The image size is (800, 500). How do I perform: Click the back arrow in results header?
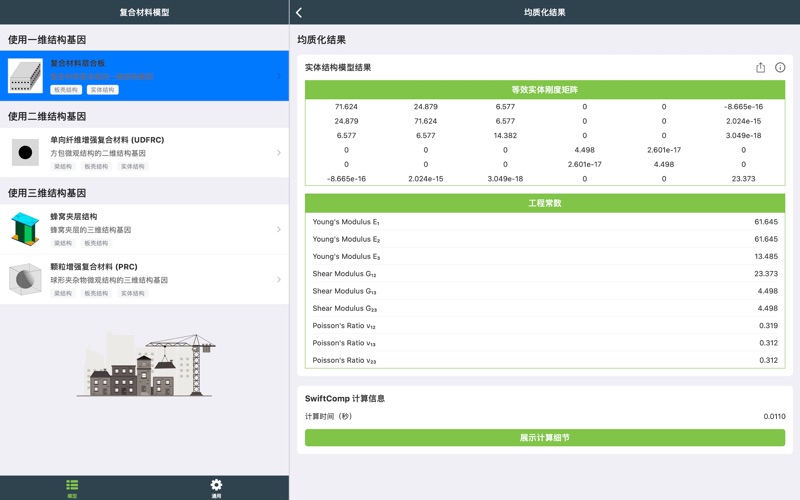point(299,12)
